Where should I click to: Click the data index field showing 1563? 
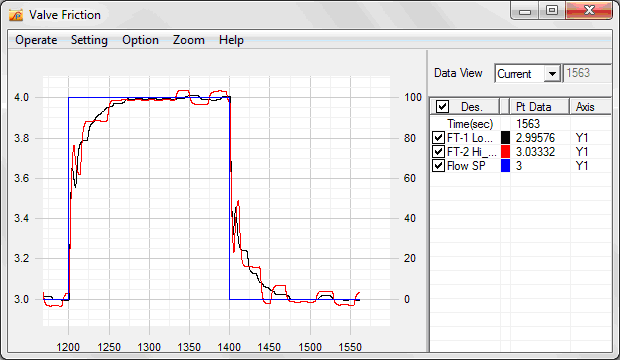[587, 73]
